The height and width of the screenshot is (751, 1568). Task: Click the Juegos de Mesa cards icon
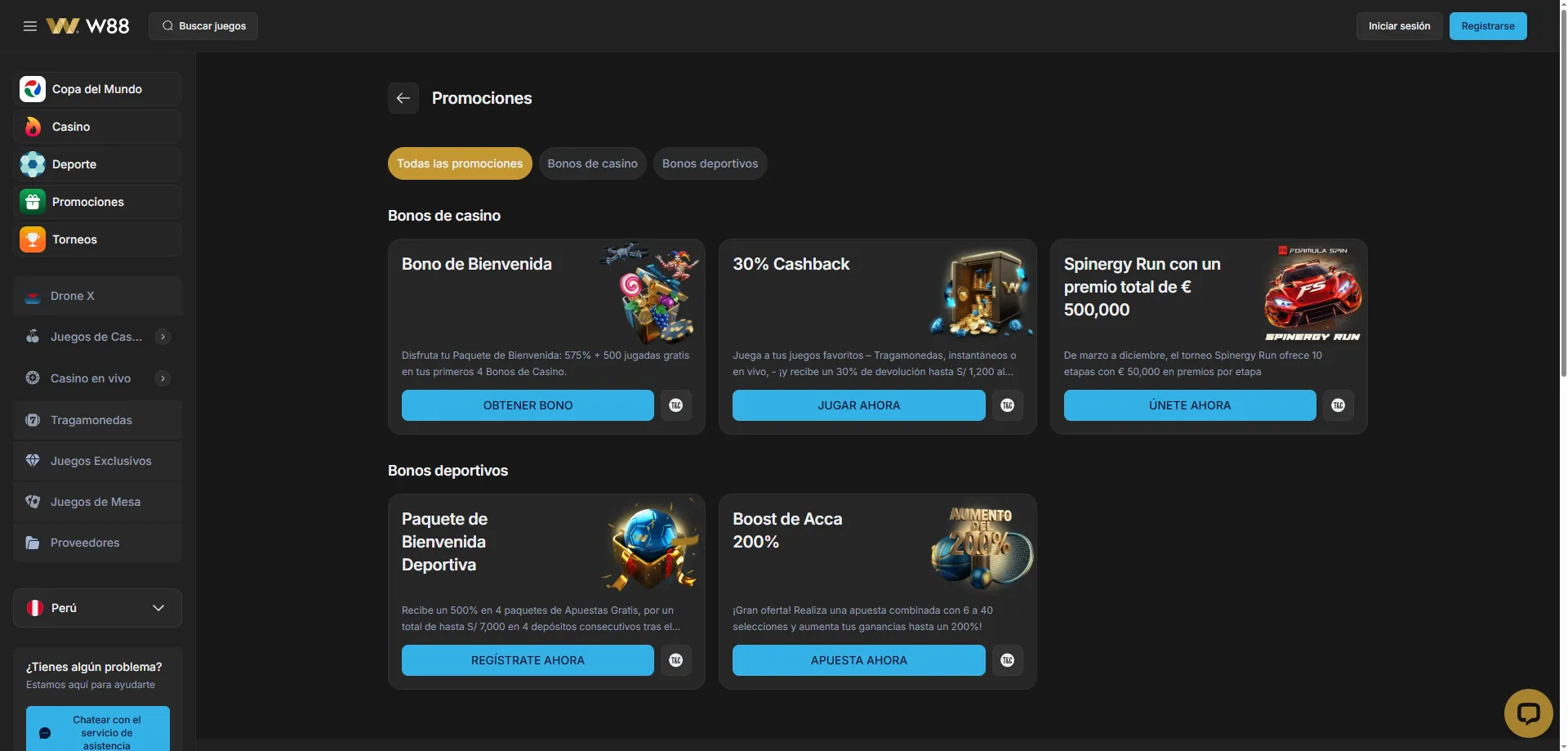coord(33,502)
